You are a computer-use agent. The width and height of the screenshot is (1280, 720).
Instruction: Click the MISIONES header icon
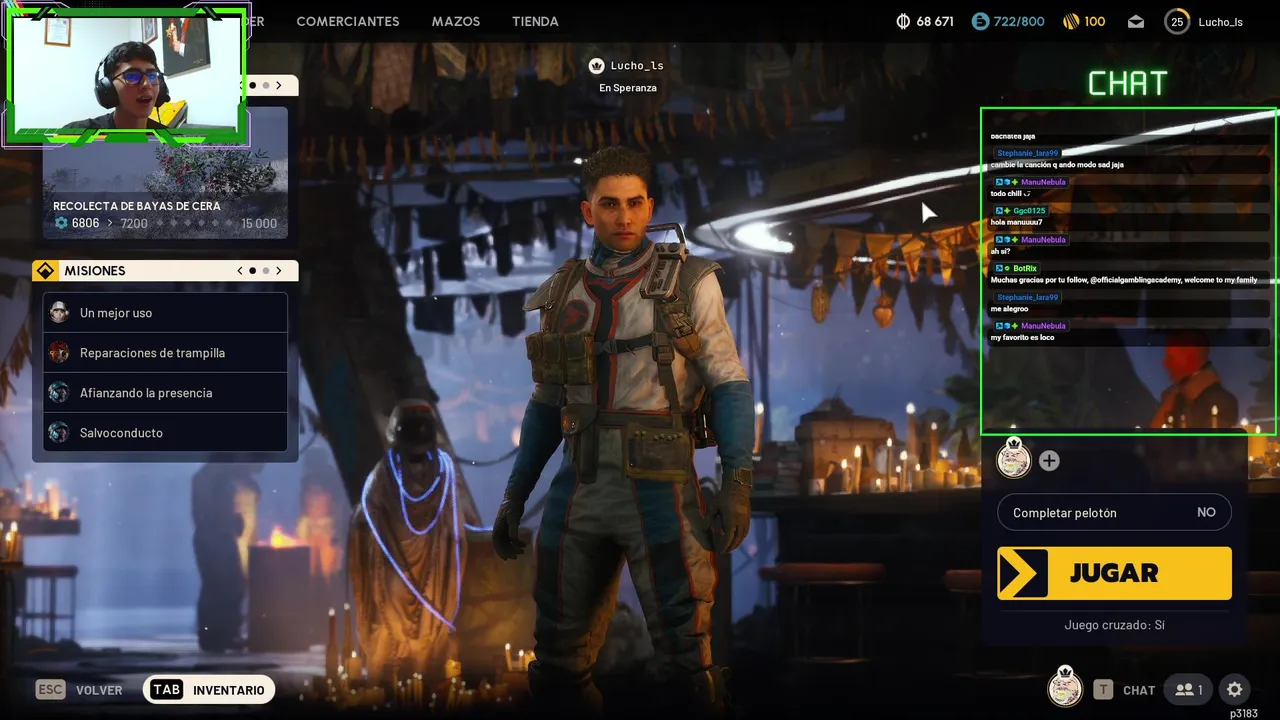tap(45, 271)
